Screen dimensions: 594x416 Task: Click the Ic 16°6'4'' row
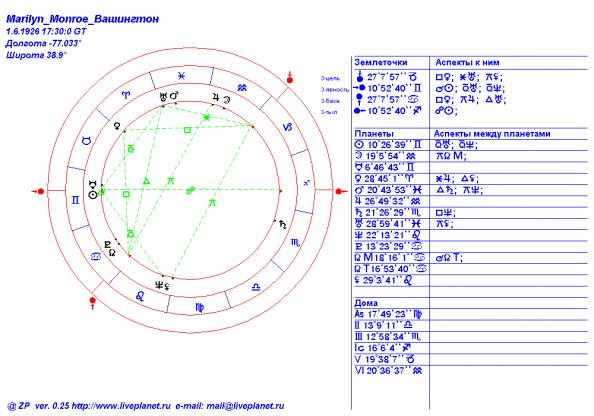[x=383, y=348]
